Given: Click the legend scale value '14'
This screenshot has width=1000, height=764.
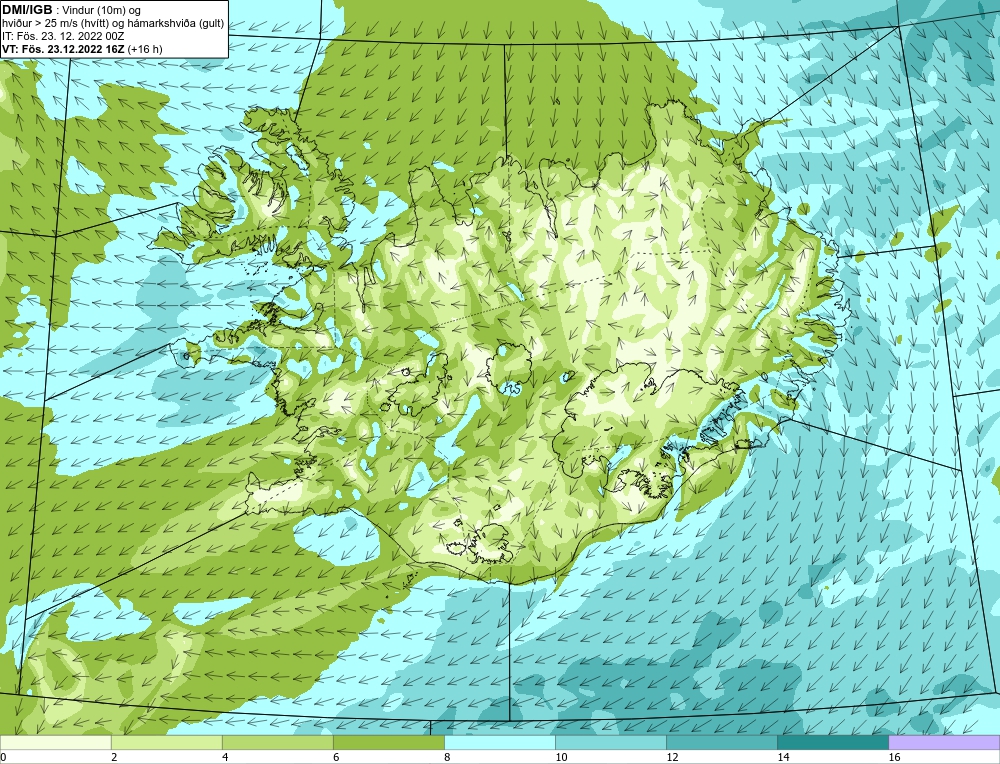Looking at the screenshot, I should click(x=783, y=757).
